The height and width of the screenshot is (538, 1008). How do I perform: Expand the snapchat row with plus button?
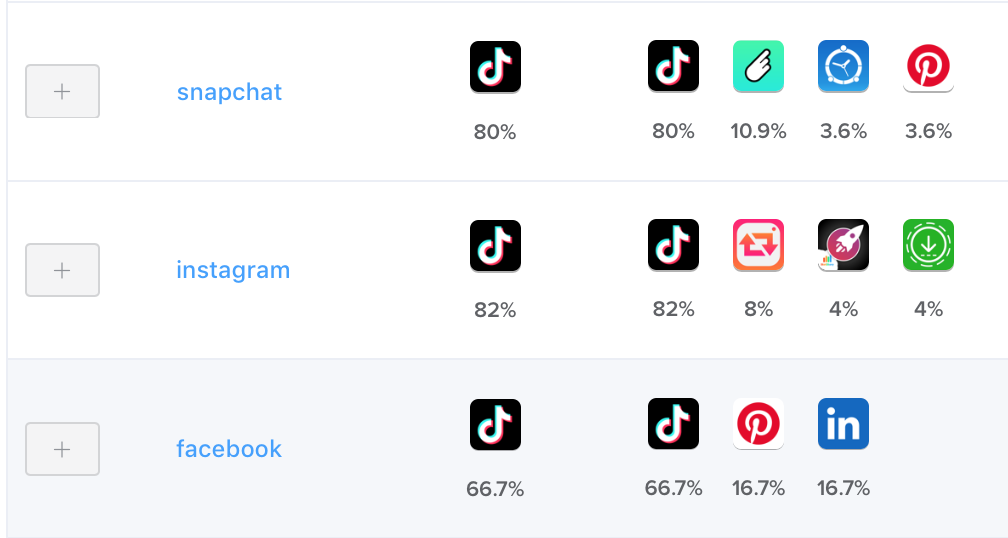[x=62, y=91]
